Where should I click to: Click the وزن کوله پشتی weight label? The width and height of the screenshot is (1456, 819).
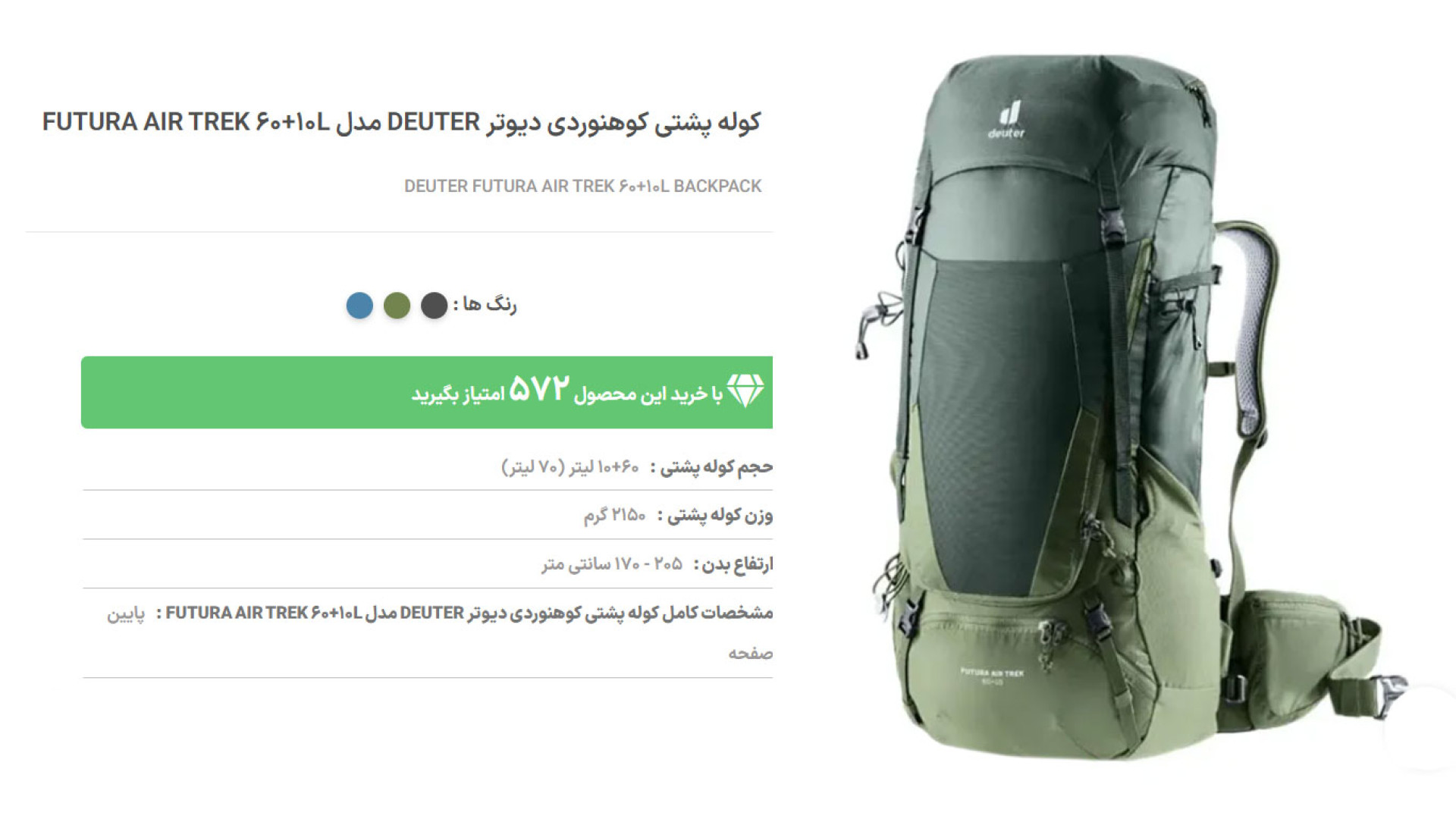click(x=715, y=516)
